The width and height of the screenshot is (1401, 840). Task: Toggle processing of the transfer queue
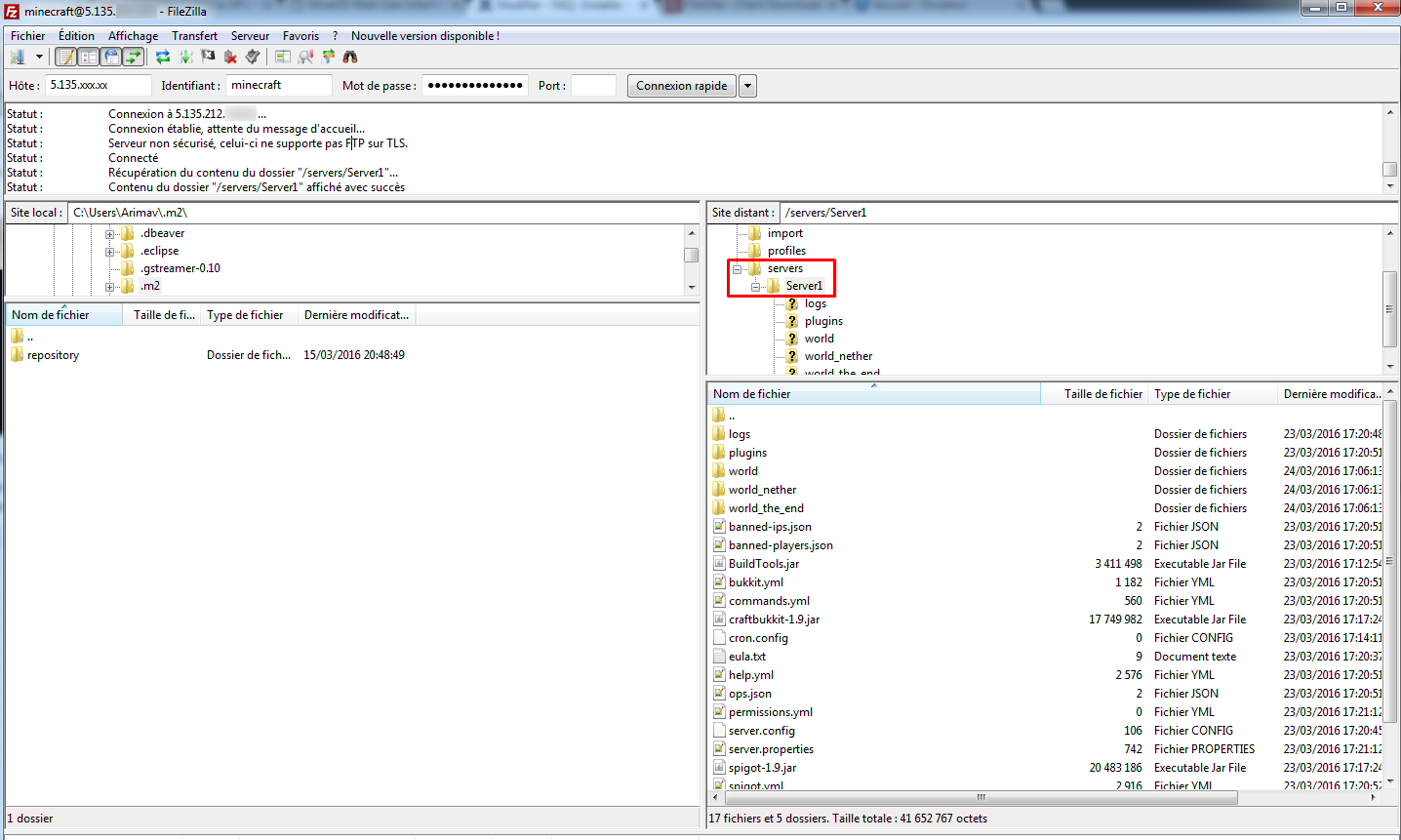(x=185, y=57)
